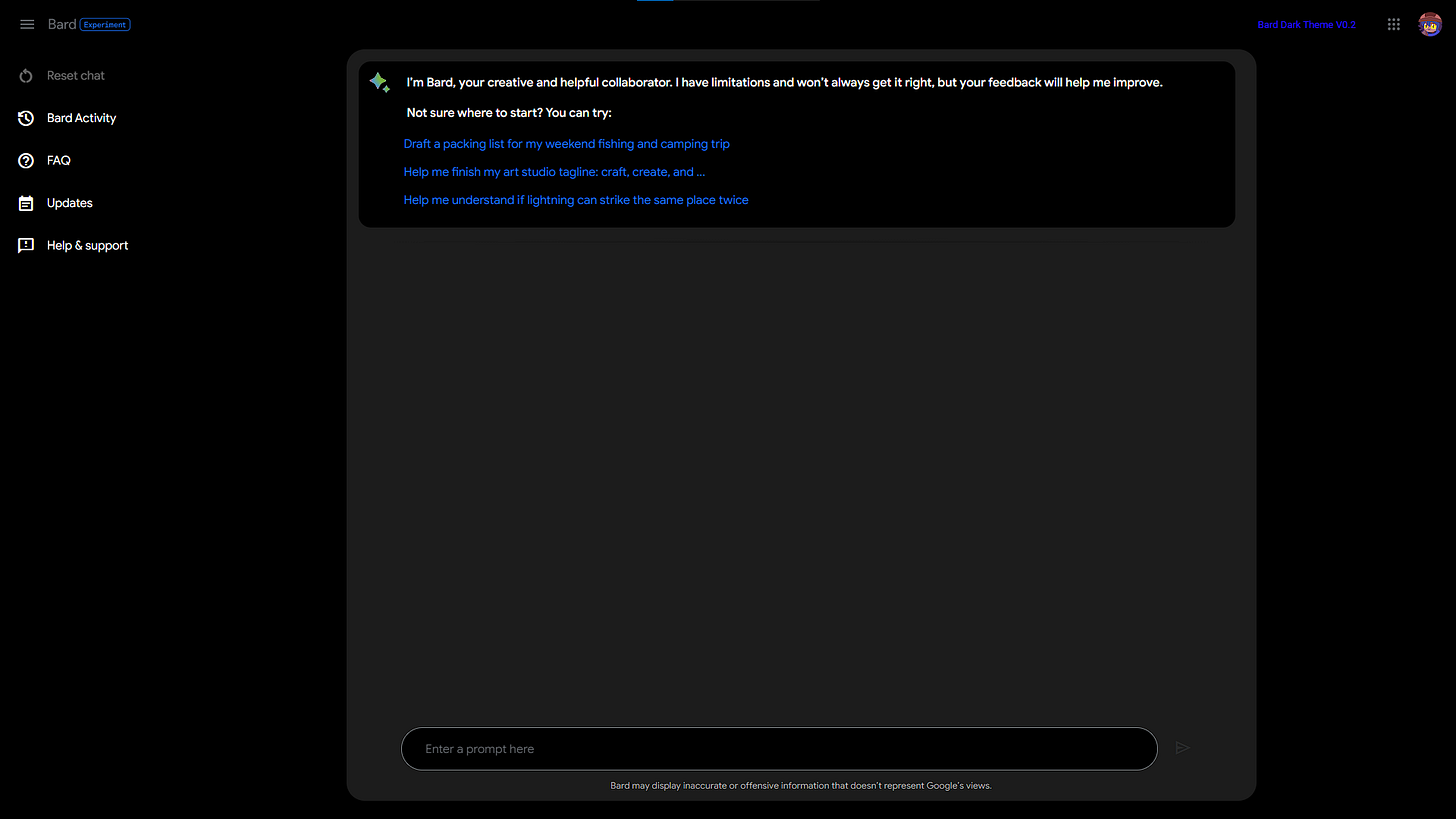Click the Bard sparkle icon
This screenshot has height=819, width=1456.
(380, 82)
